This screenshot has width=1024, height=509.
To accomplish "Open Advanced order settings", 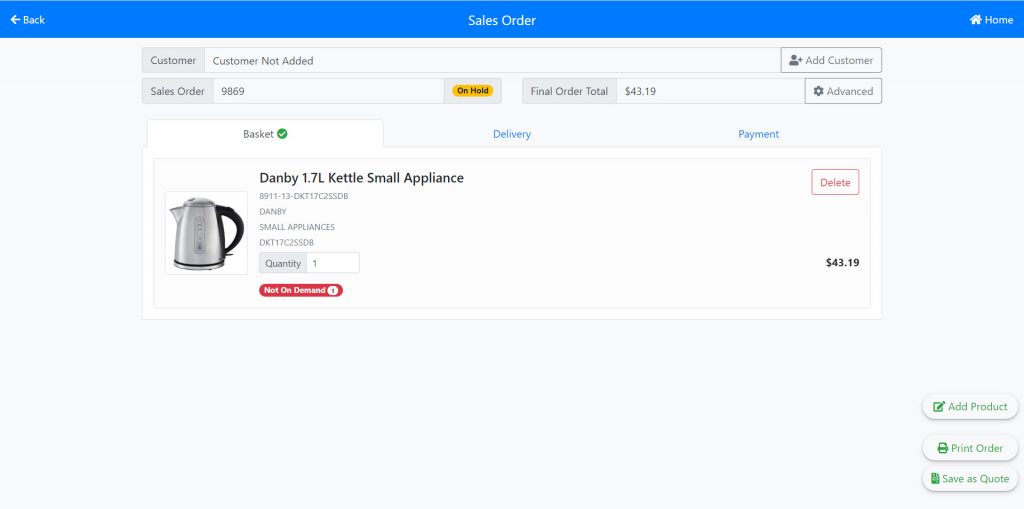I will [843, 91].
